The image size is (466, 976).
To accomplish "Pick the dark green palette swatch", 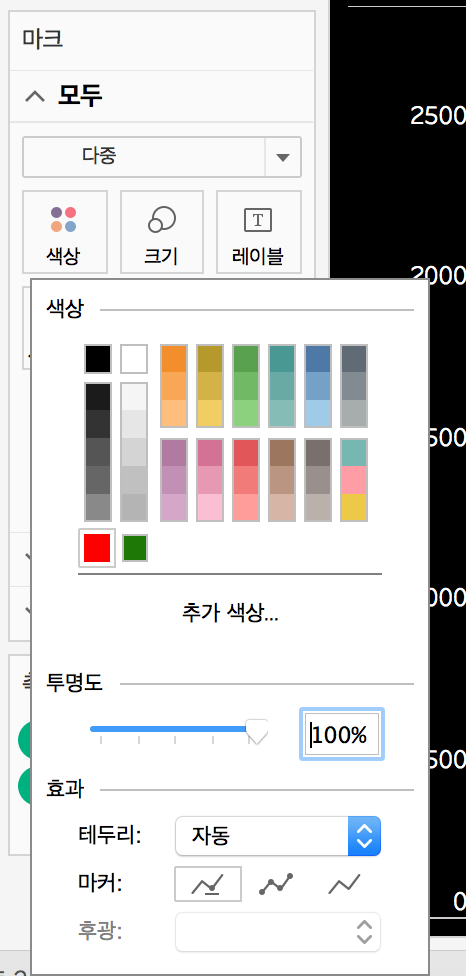I will point(246,359).
